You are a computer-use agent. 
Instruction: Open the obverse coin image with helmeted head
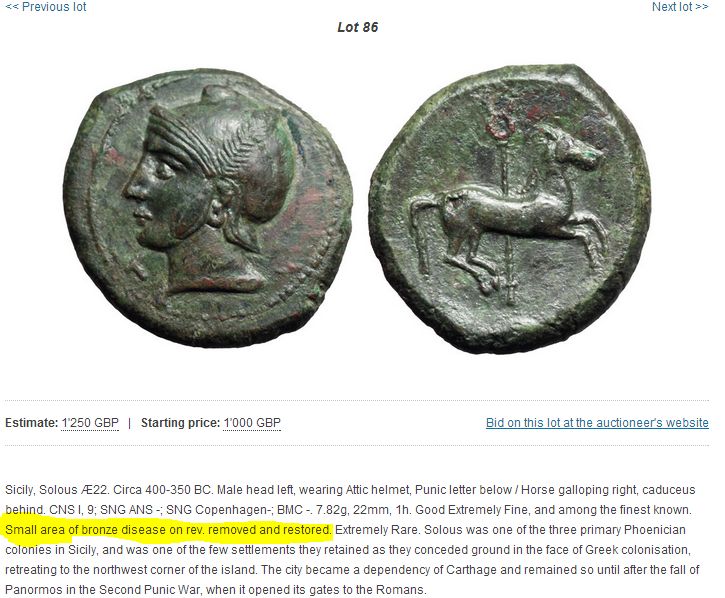pos(208,208)
